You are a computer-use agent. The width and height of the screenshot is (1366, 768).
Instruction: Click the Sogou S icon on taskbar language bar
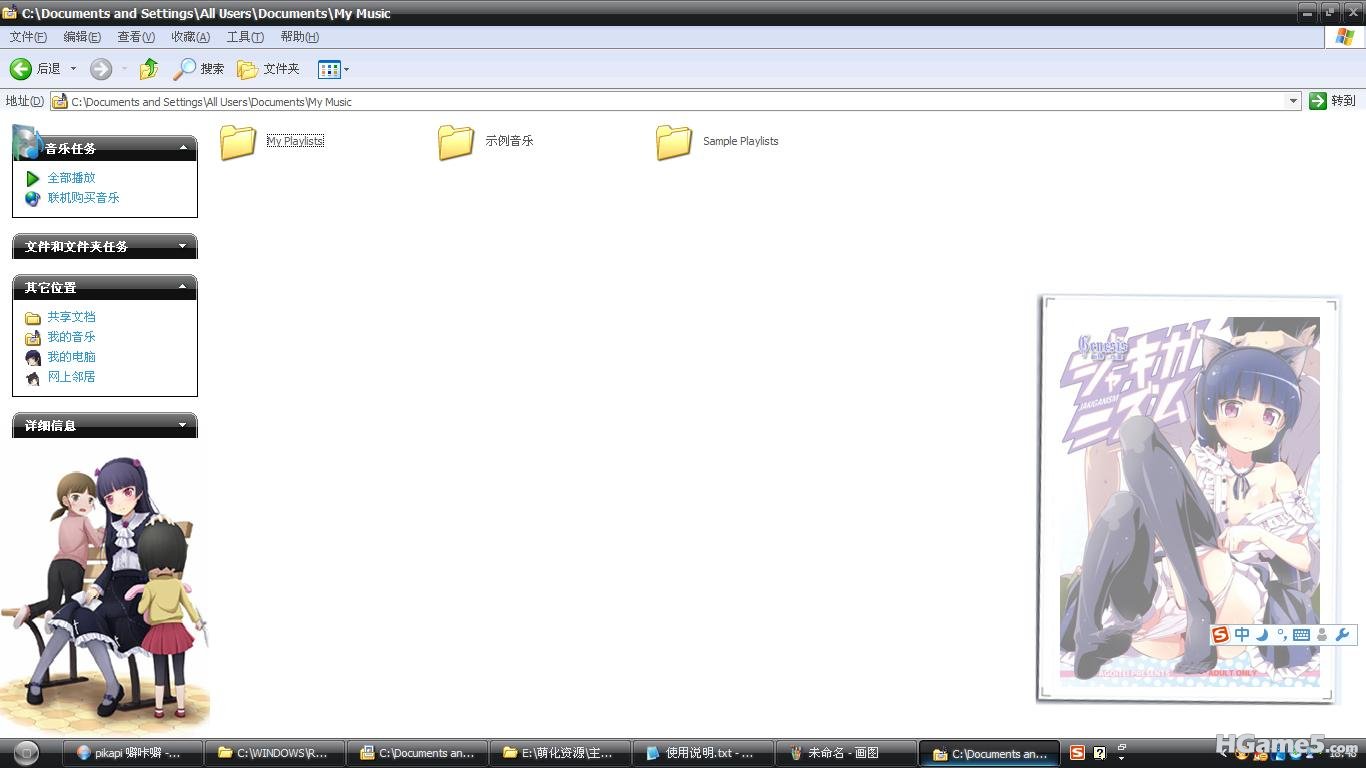[1077, 753]
